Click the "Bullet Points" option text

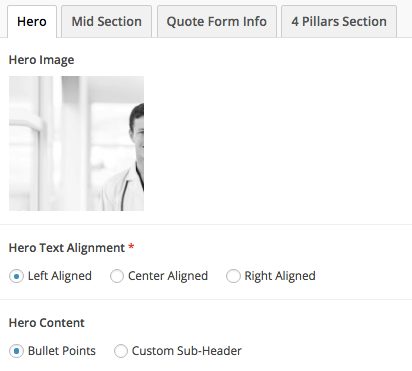tap(62, 351)
